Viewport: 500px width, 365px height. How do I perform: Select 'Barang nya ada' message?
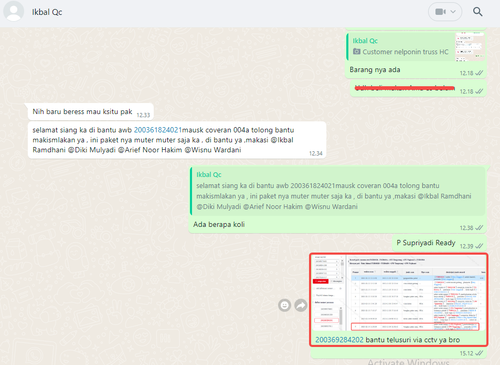point(375,70)
